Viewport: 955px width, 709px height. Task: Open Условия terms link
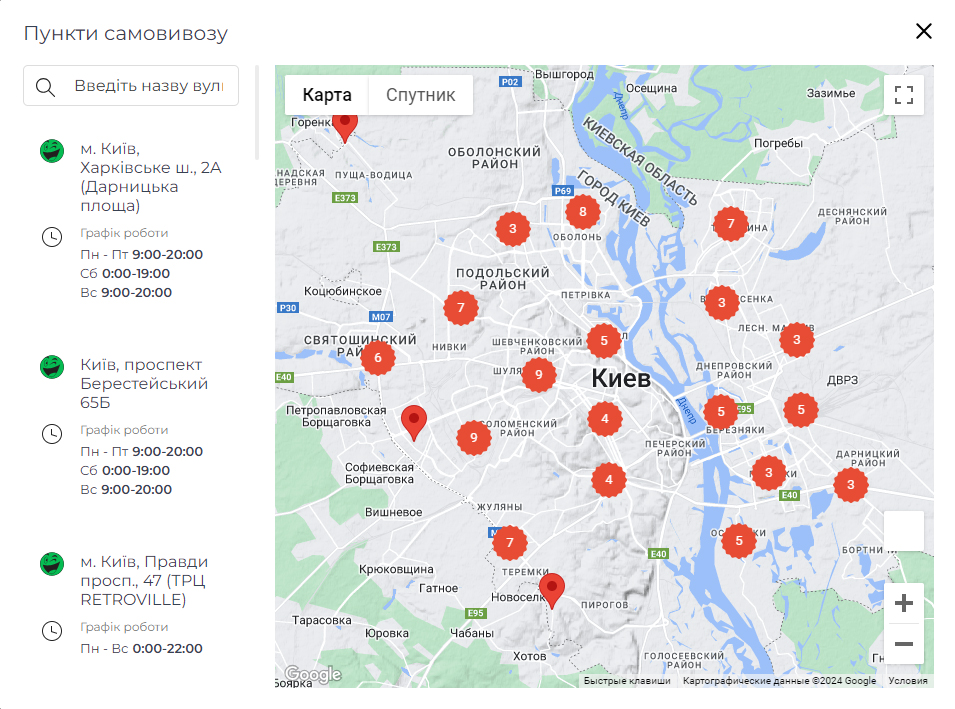click(907, 680)
